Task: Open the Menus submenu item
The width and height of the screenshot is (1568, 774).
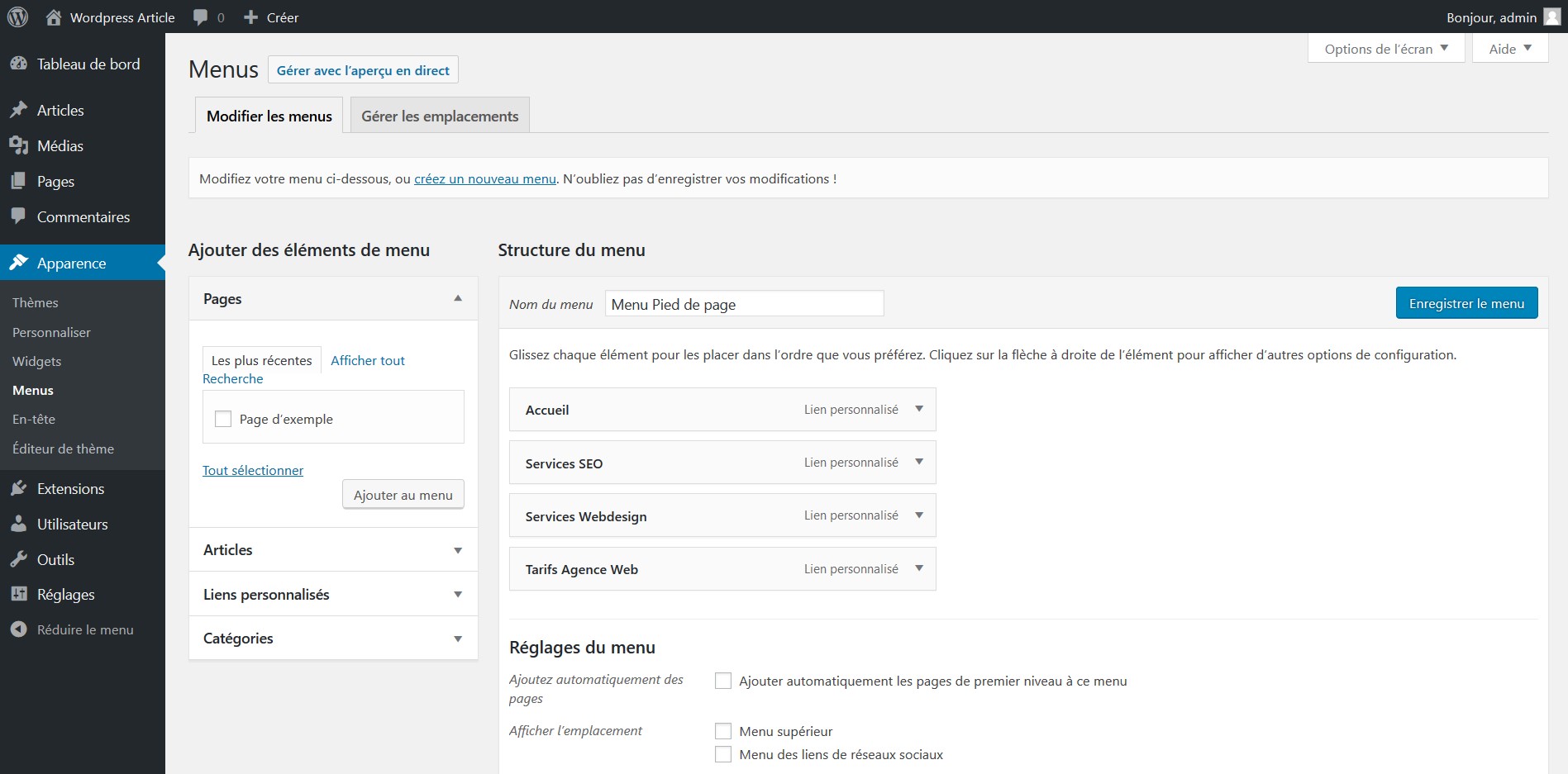Action: point(33,390)
